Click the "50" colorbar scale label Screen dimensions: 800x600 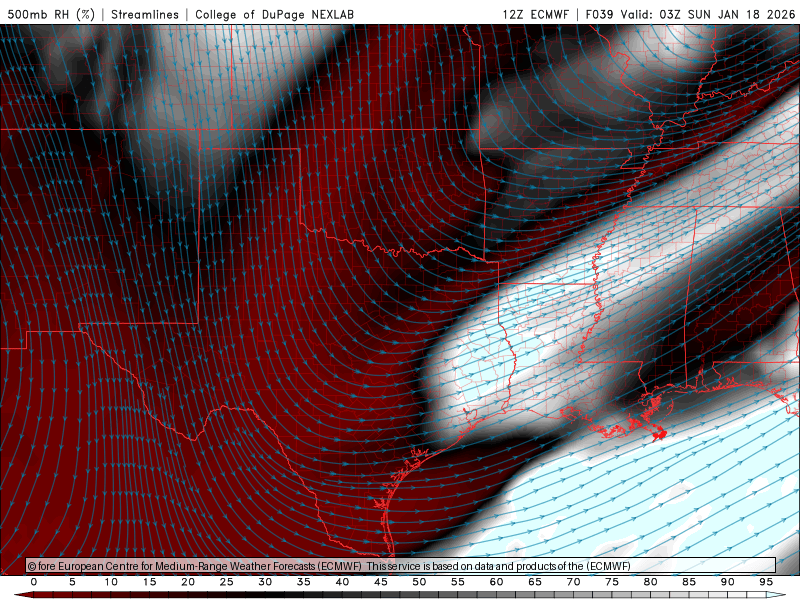coord(419,582)
